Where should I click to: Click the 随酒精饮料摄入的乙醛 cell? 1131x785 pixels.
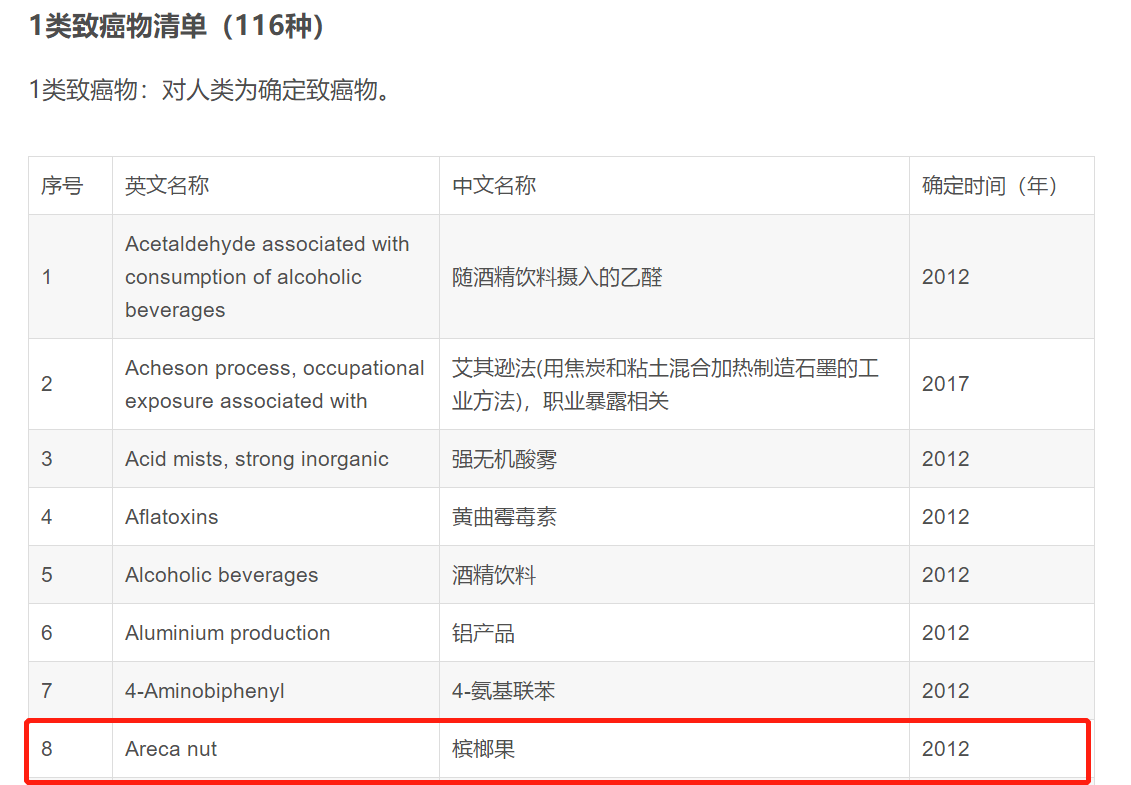click(x=557, y=277)
